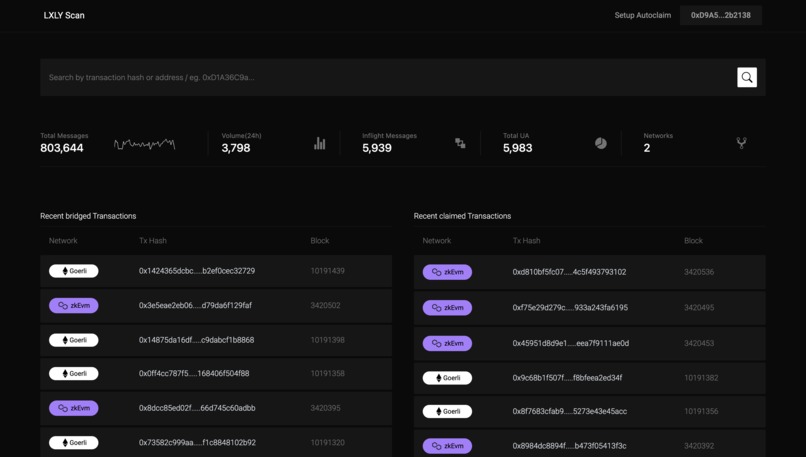Open claimed tx 0xf75e29d279c....933a243fa6195

pos(570,307)
